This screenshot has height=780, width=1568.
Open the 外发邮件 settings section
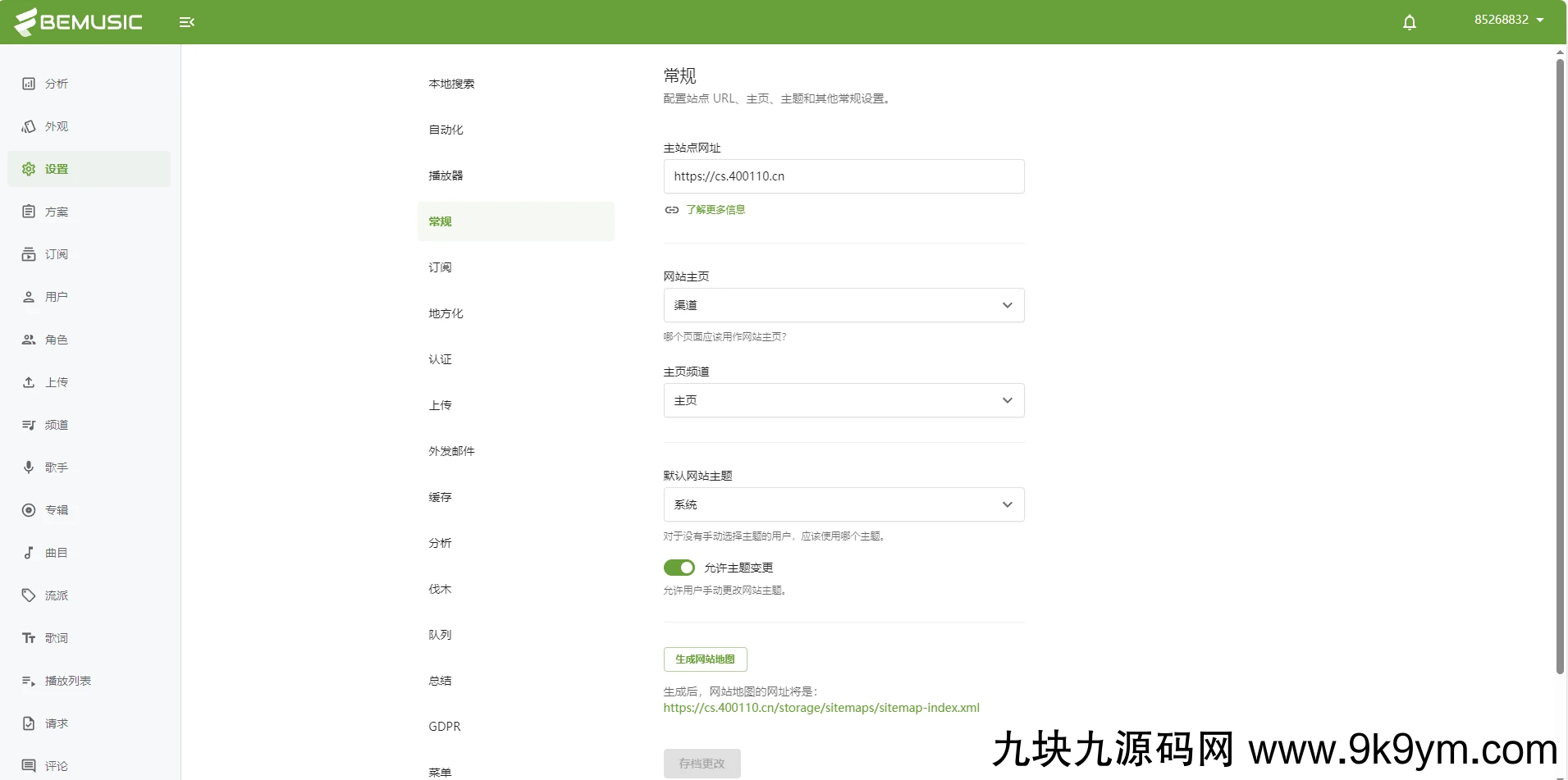tap(451, 451)
